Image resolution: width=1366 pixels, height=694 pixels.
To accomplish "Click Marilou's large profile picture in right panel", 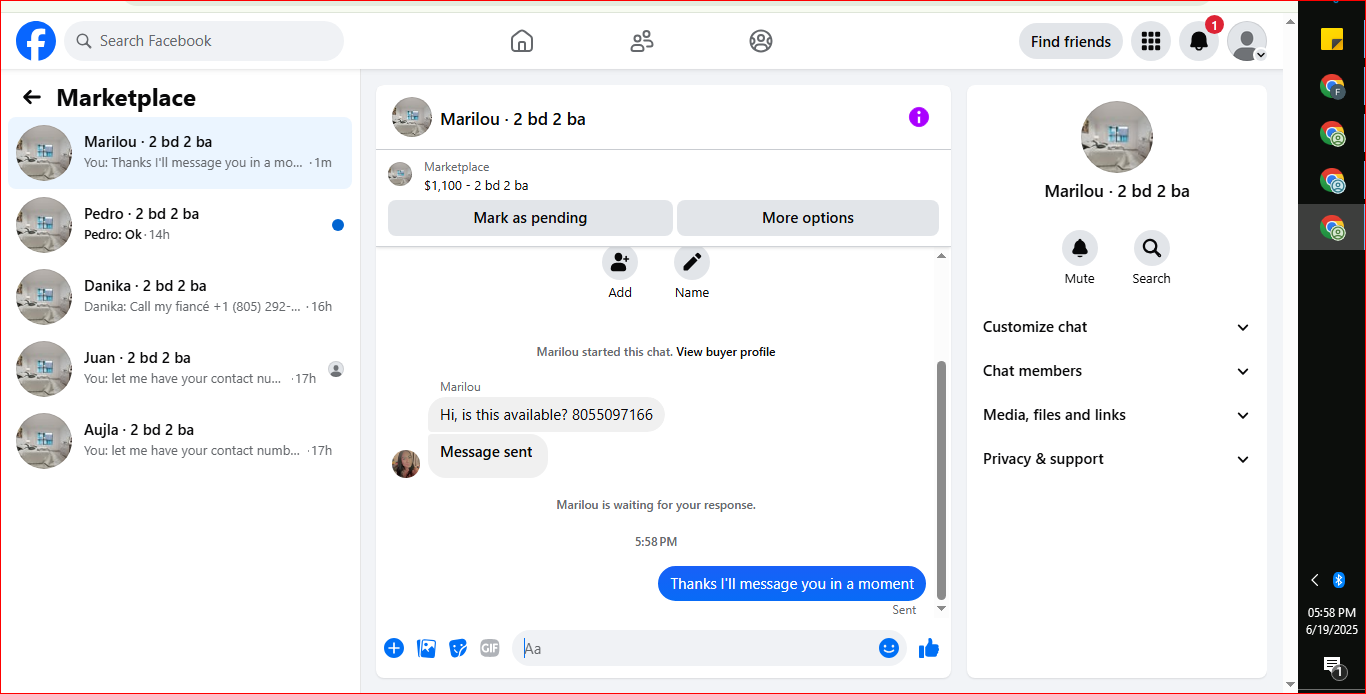I will [1117, 137].
